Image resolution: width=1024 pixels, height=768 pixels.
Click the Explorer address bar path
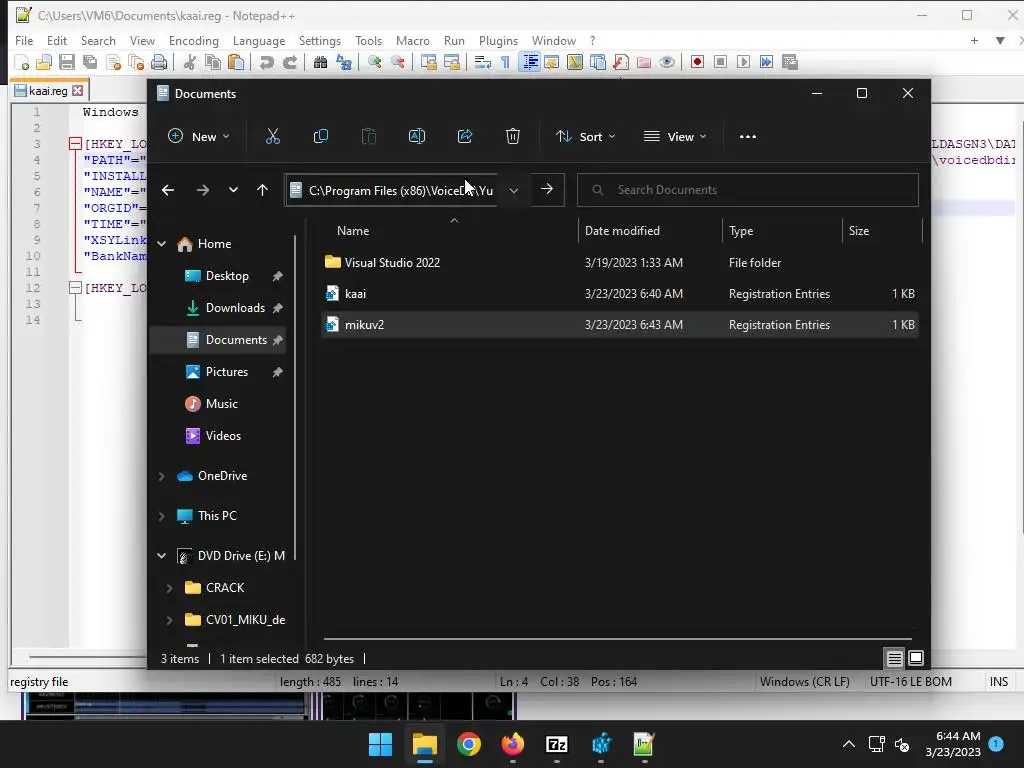pos(401,190)
